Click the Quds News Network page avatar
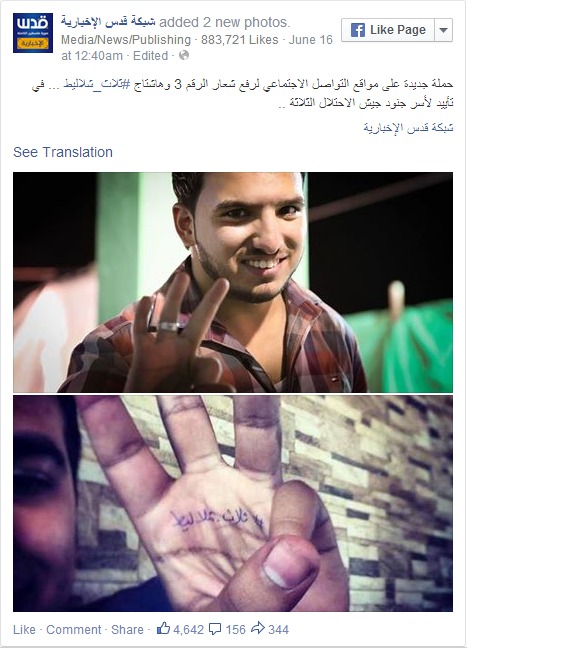The height and width of the screenshot is (648, 564). point(33,33)
